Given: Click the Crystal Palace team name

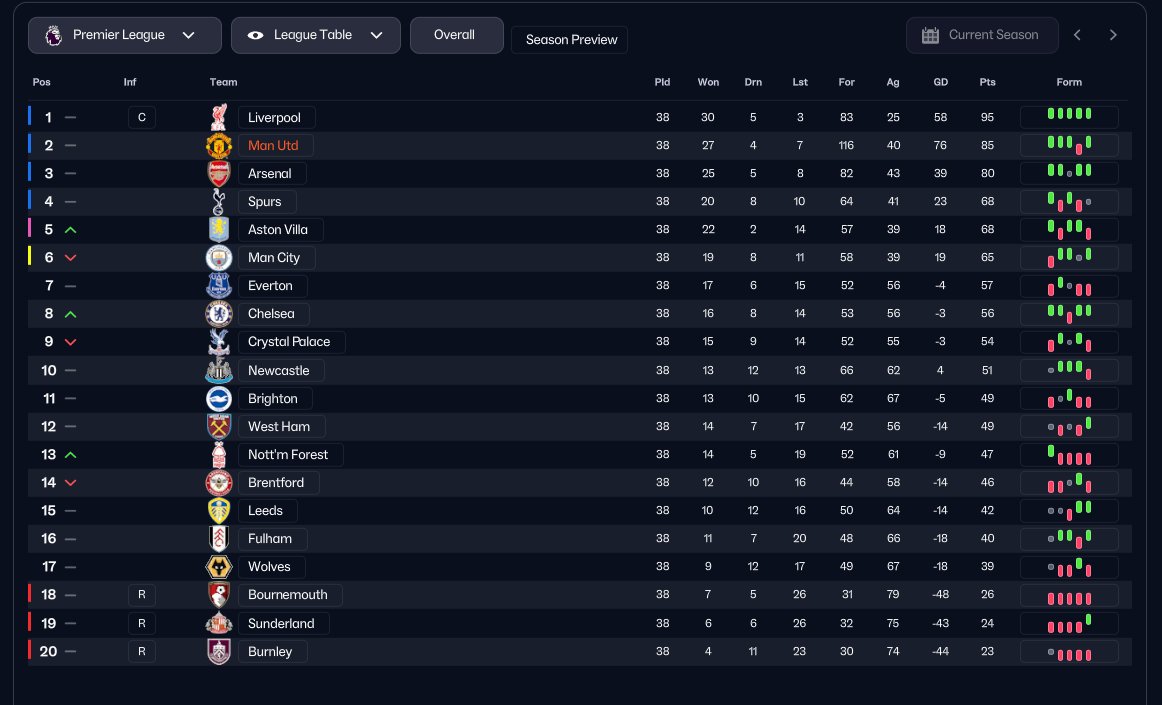Looking at the screenshot, I should click(290, 342).
